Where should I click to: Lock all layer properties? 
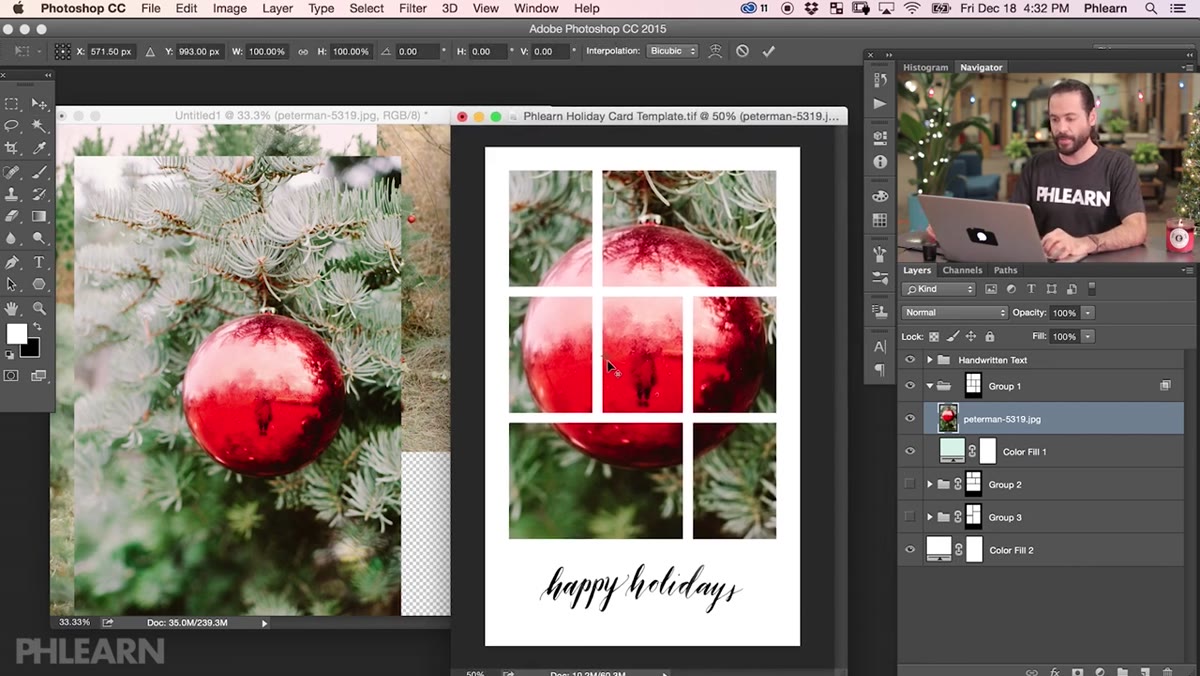[x=988, y=337]
